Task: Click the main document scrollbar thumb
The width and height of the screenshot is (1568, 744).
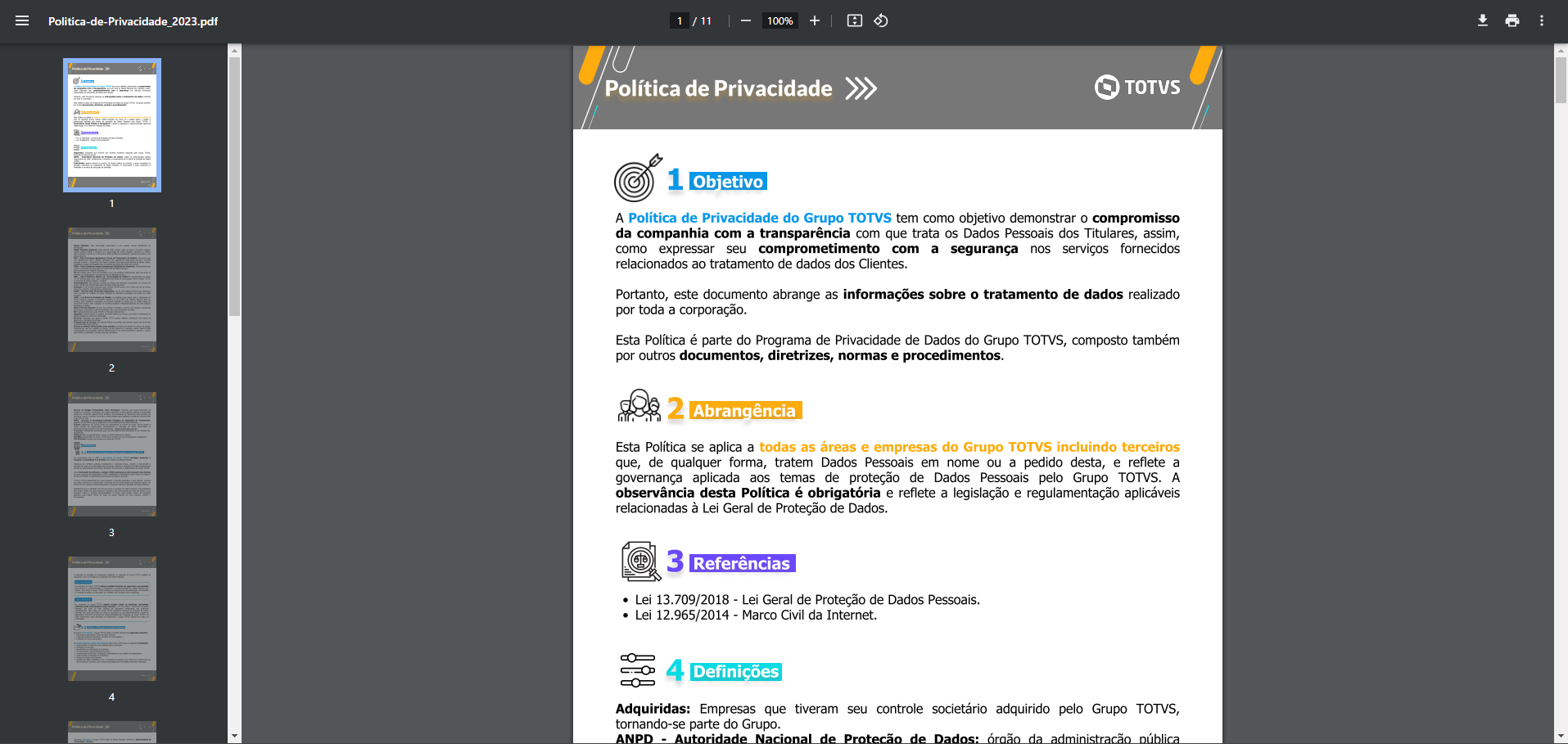Action: (x=1561, y=80)
